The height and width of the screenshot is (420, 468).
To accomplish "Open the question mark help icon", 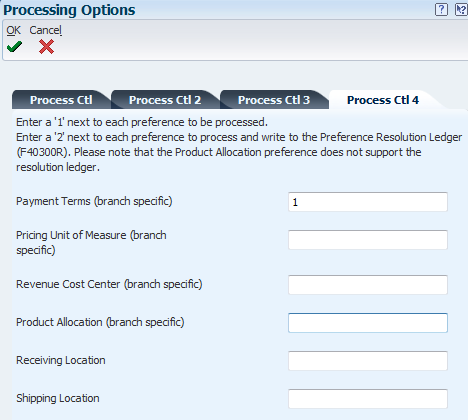I will pyautogui.click(x=441, y=9).
